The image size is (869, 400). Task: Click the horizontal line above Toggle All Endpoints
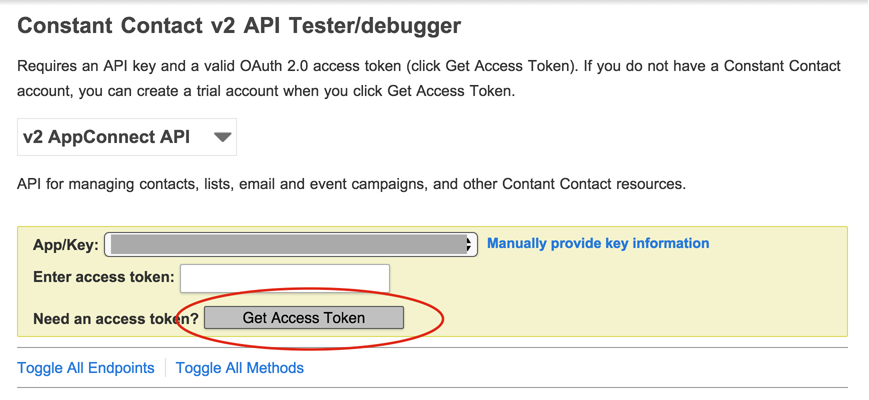click(432, 348)
